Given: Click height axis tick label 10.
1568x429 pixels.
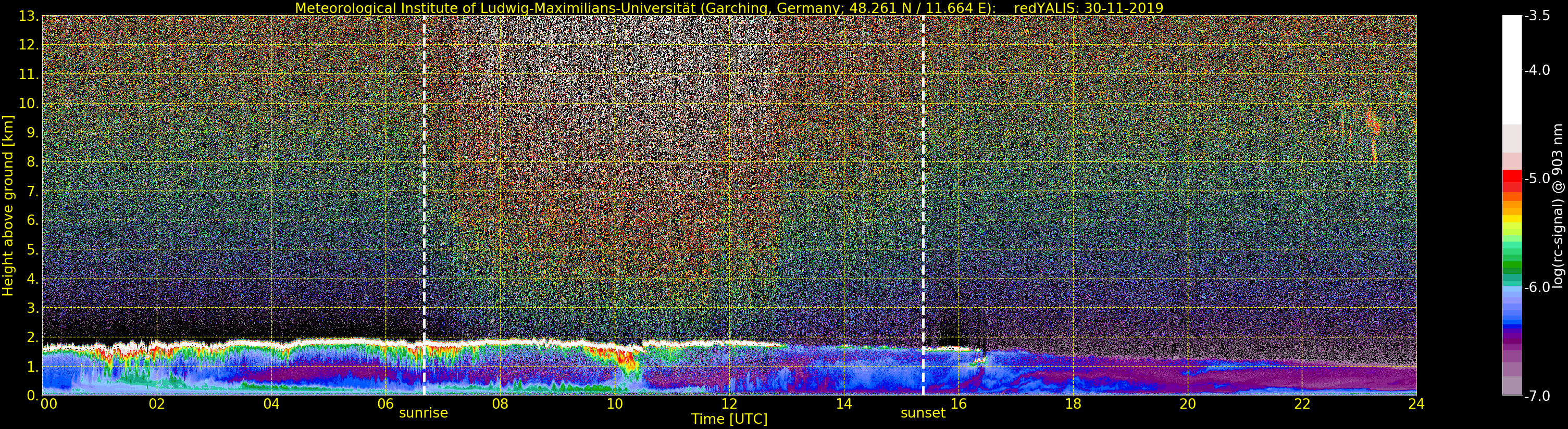Looking at the screenshot, I should tap(28, 104).
